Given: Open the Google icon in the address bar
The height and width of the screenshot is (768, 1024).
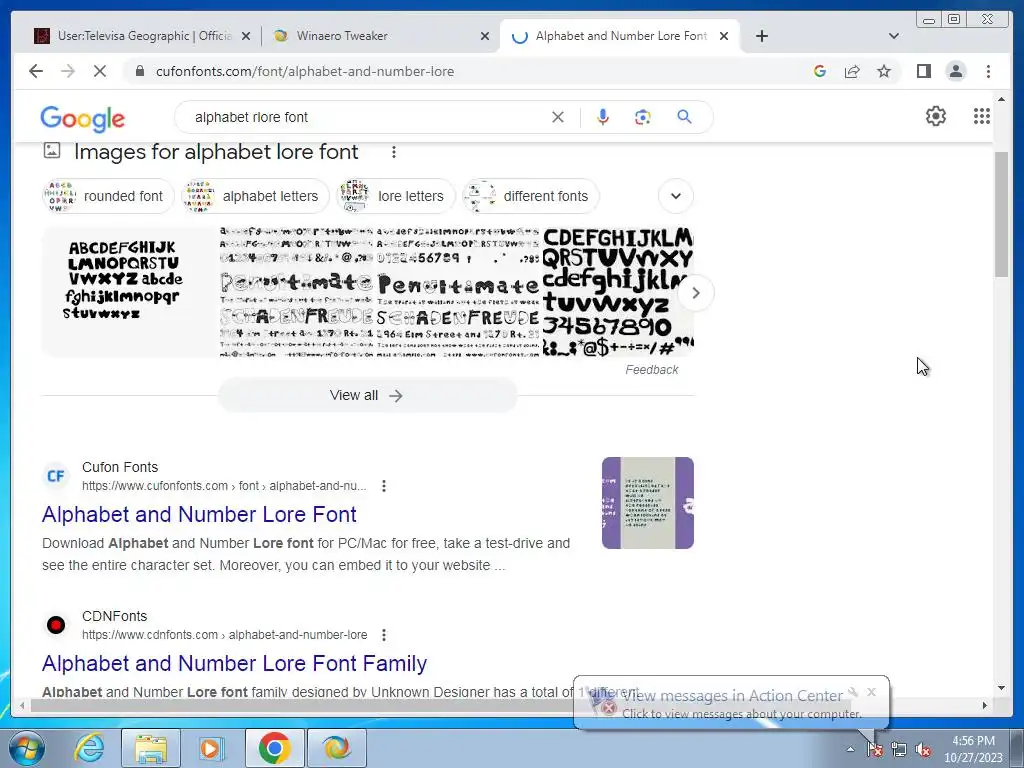Looking at the screenshot, I should pyautogui.click(x=820, y=71).
